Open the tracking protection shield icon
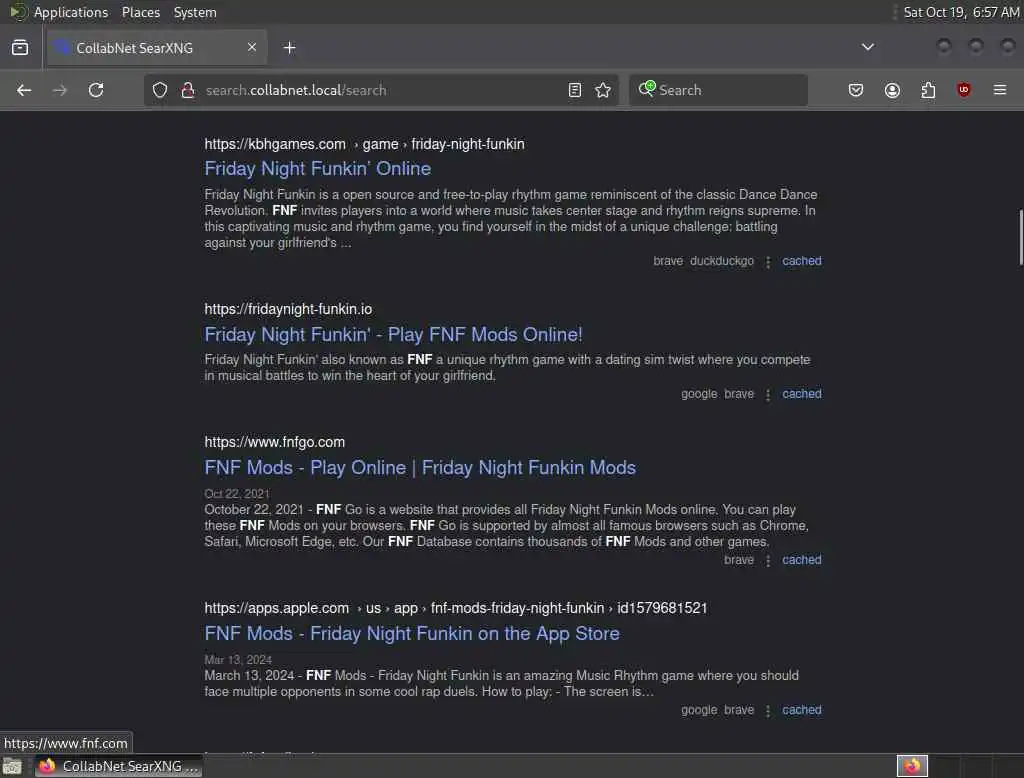This screenshot has height=778, width=1024. tap(160, 90)
